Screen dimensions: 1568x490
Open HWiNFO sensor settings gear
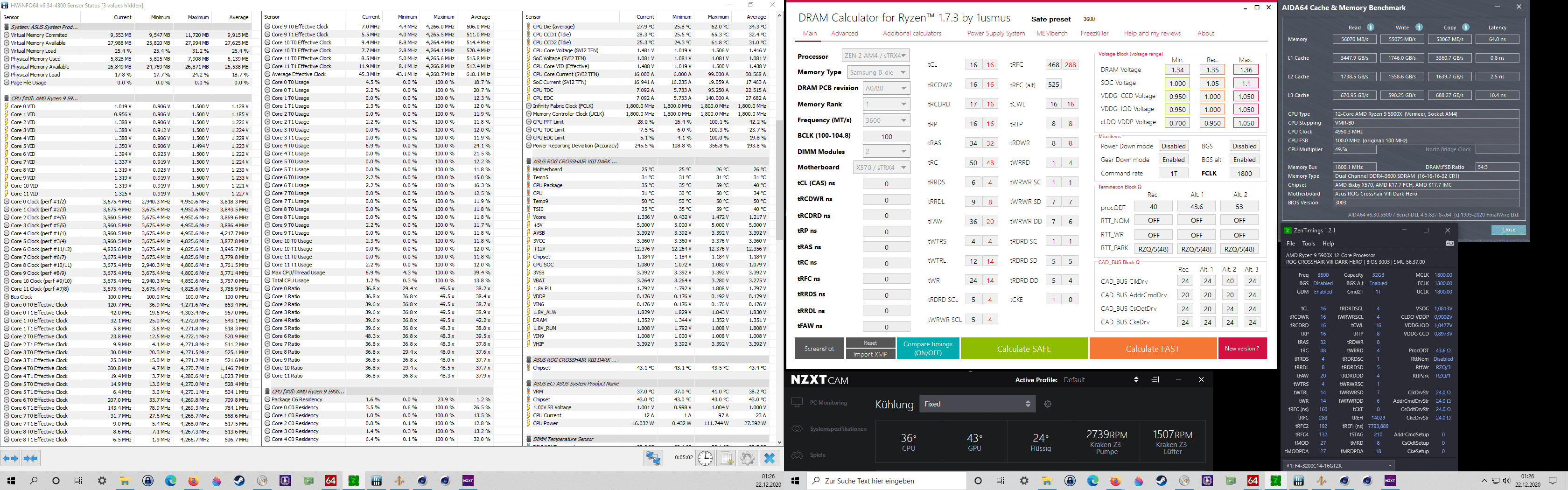(x=748, y=458)
